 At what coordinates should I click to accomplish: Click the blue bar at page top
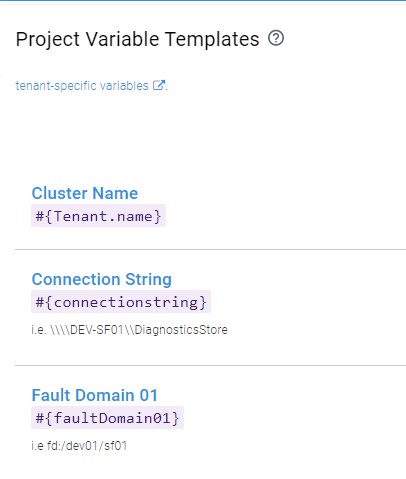203,0
